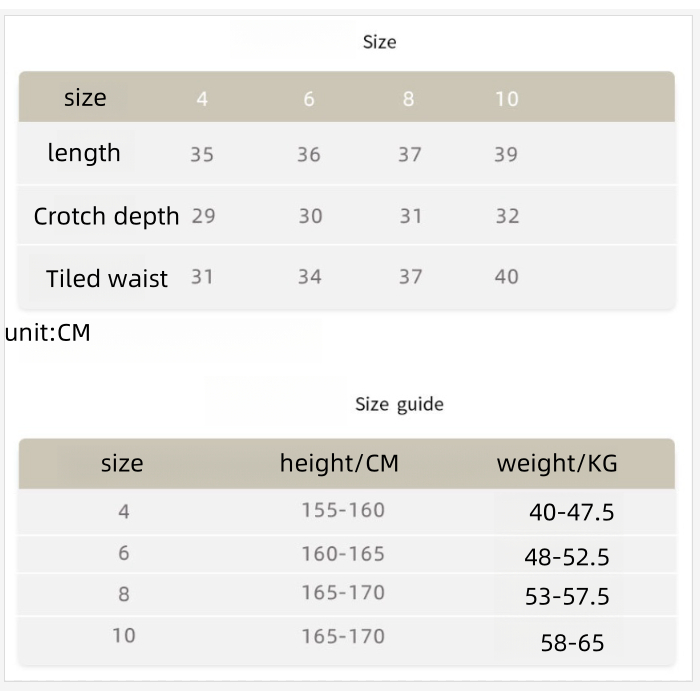Screen dimensions: 700x700
Task: Click the 'length' row label
Action: 84,153
